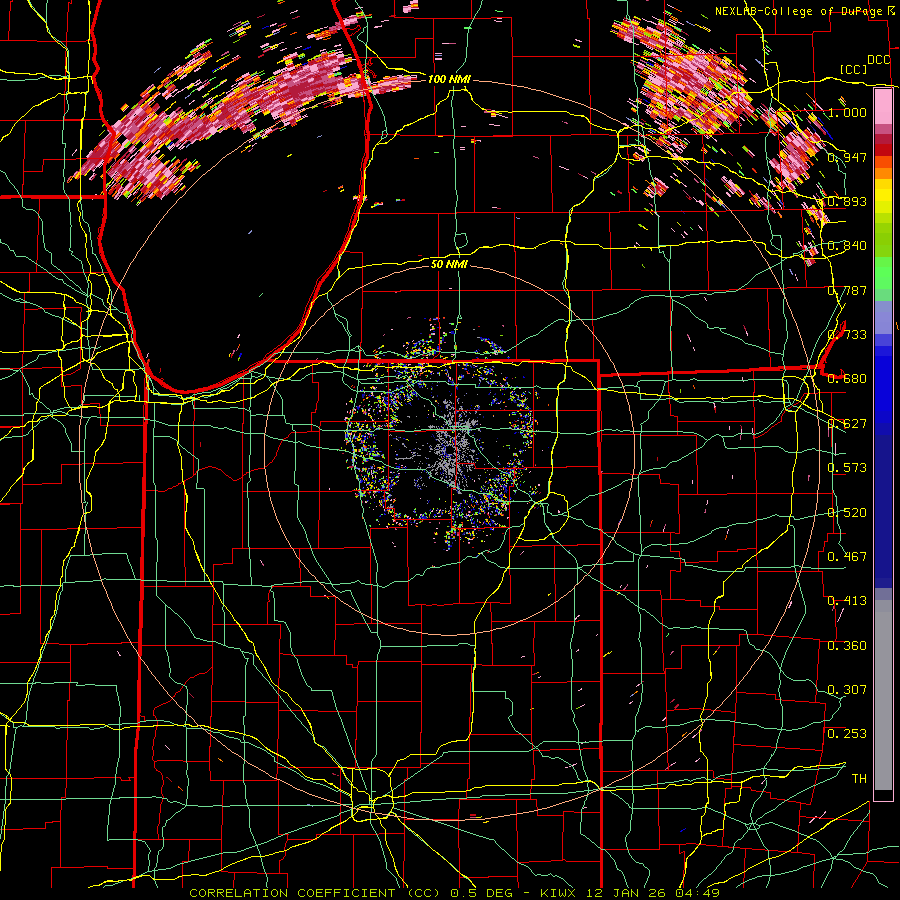The height and width of the screenshot is (900, 900).
Task: Click the TH label on the legend
Action: 859,778
